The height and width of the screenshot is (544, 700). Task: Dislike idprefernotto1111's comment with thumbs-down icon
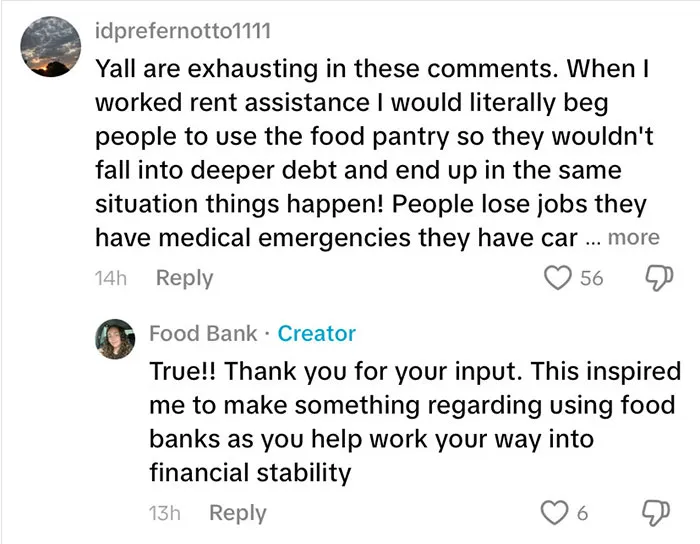659,278
